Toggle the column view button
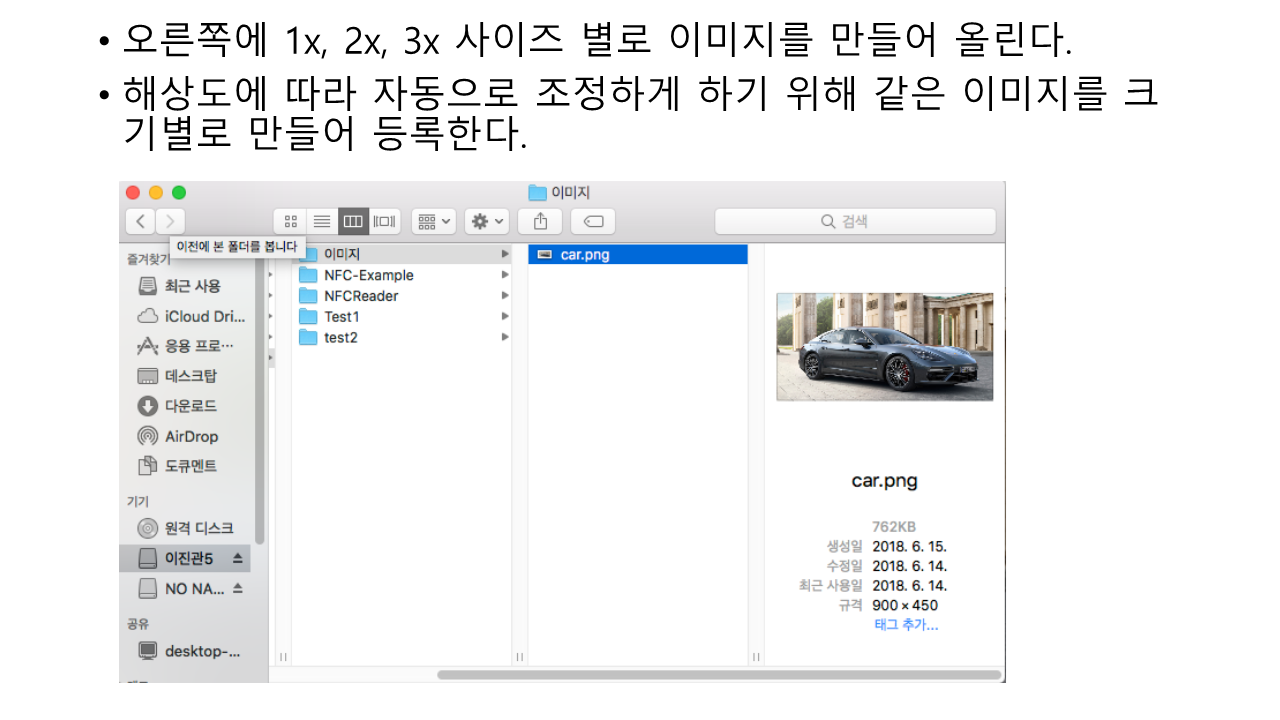1280x720 pixels. click(x=353, y=222)
